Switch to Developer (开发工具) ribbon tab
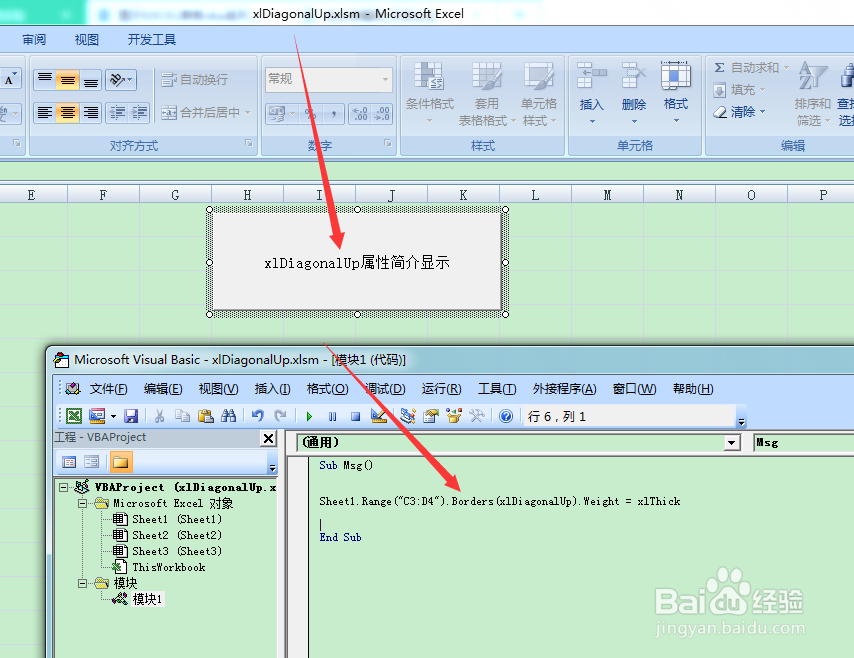This screenshot has height=658, width=854. [151, 40]
